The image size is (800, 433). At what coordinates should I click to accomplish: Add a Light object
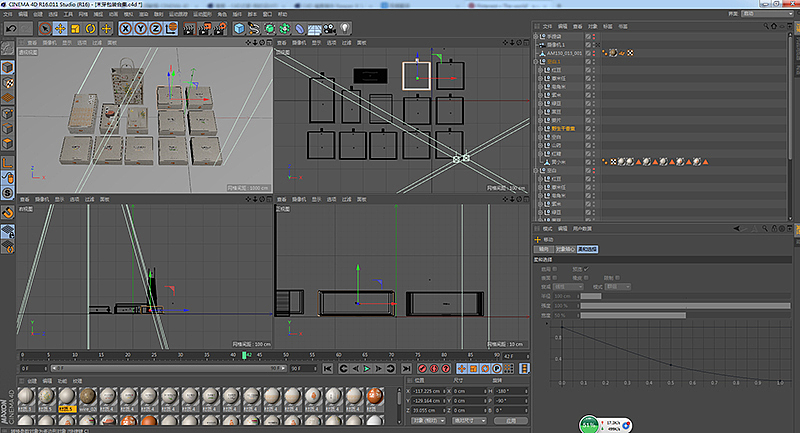click(x=345, y=29)
